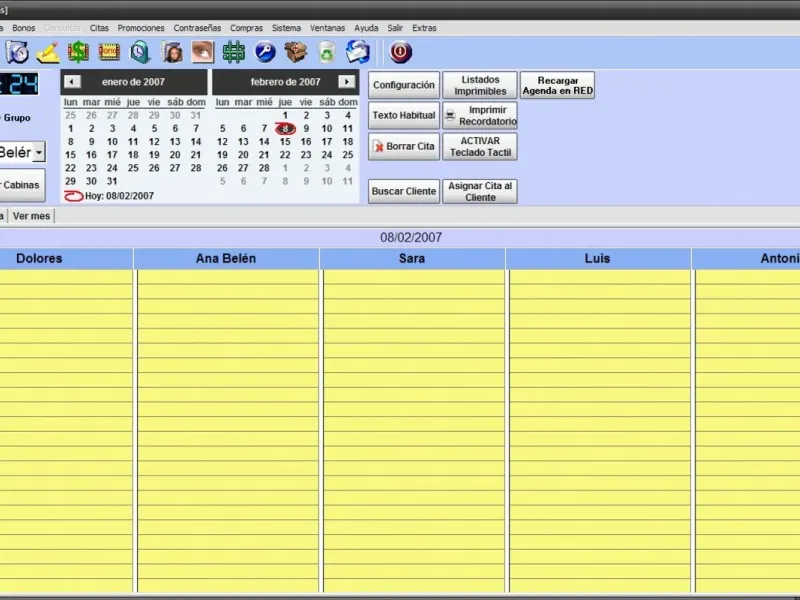
Task: Click the cardboard box purchases icon
Action: pyautogui.click(x=296, y=52)
